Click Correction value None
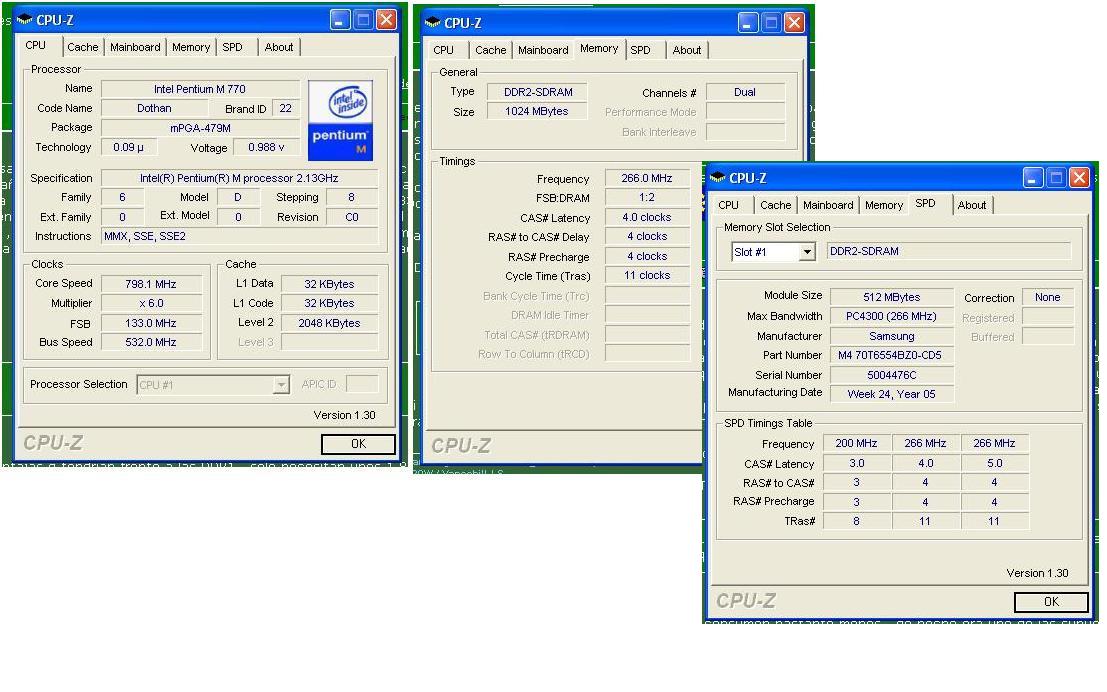 [1048, 297]
